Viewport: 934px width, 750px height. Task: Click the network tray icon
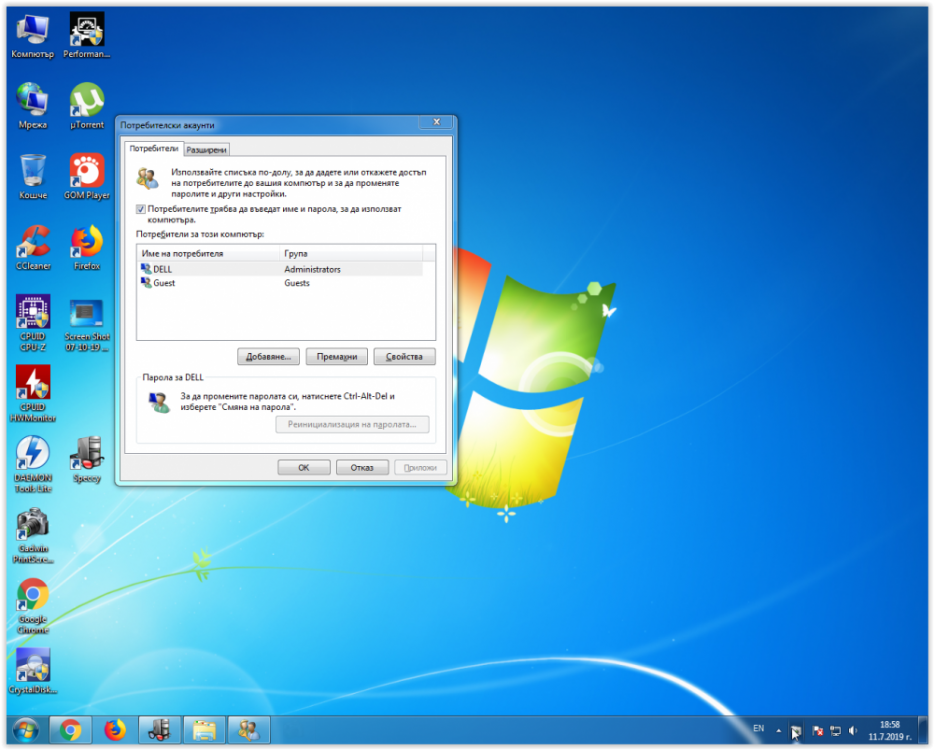click(836, 731)
